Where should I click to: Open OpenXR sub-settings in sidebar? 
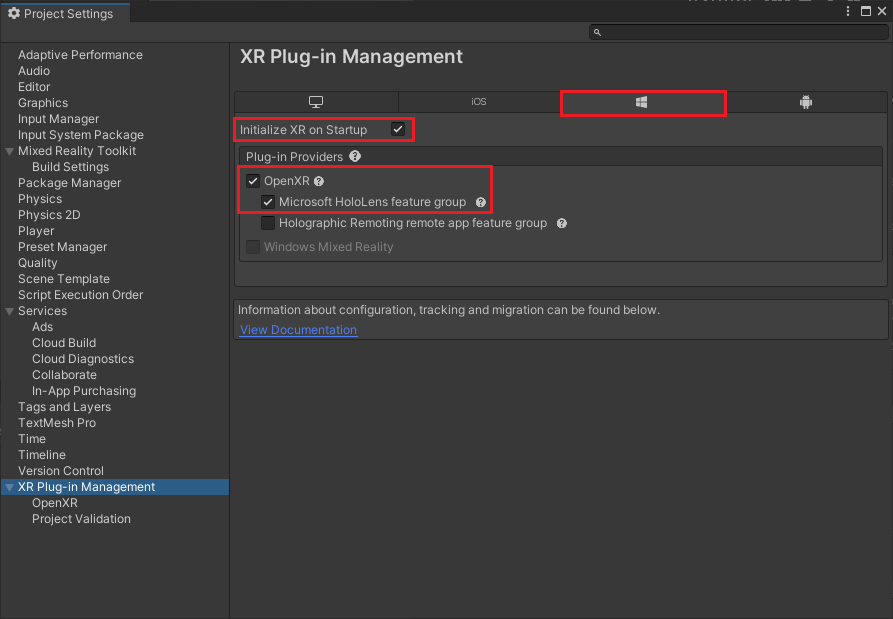[x=55, y=503]
